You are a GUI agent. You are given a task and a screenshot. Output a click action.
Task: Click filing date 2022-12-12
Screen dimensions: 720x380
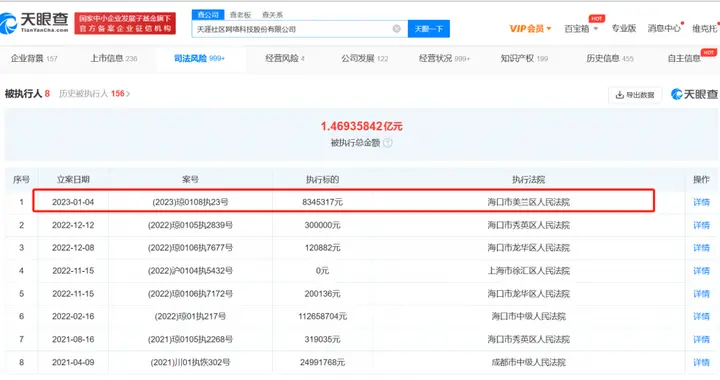[73, 225]
